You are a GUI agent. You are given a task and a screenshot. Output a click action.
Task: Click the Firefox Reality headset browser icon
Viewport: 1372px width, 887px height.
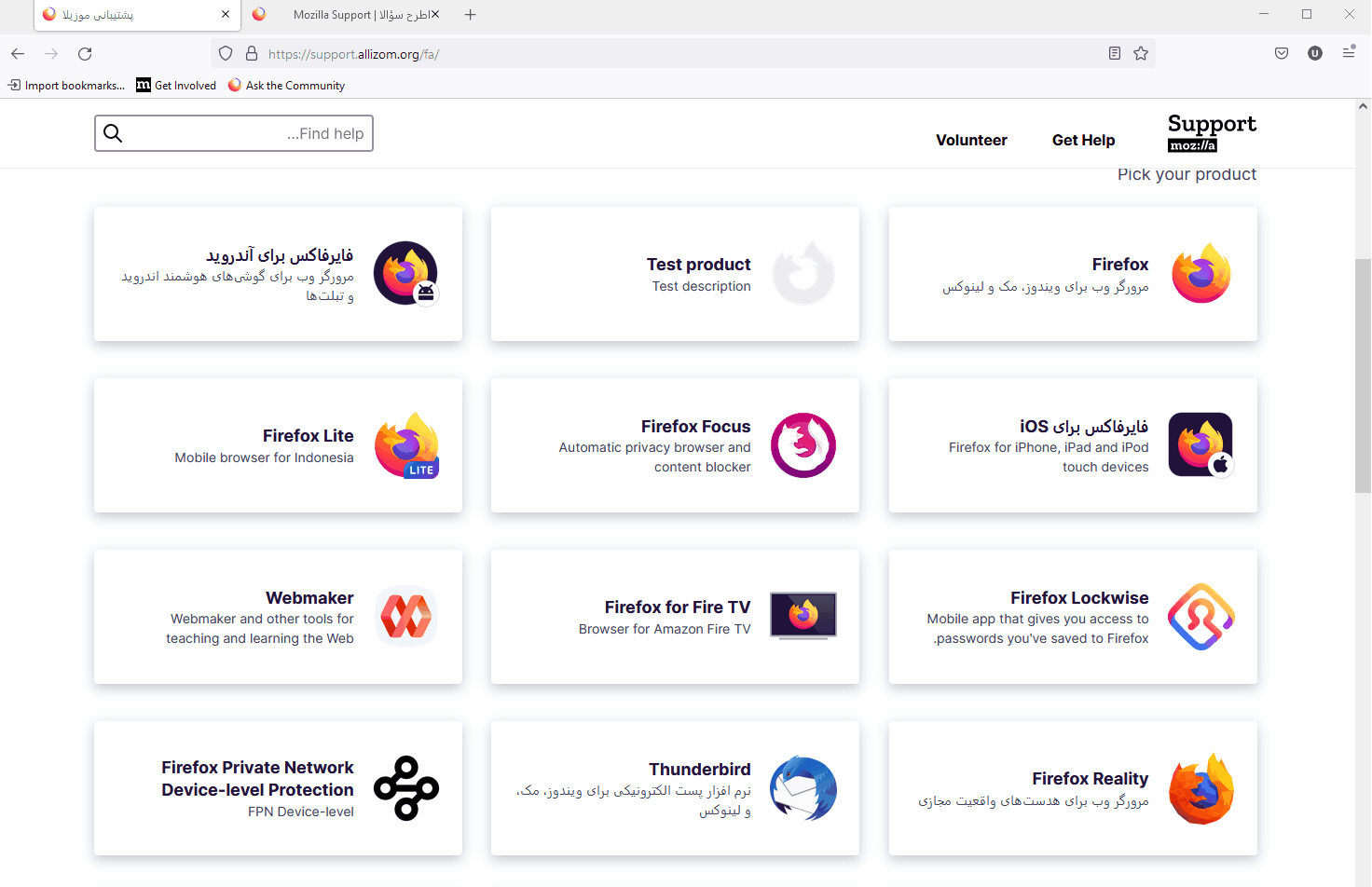click(x=1200, y=787)
